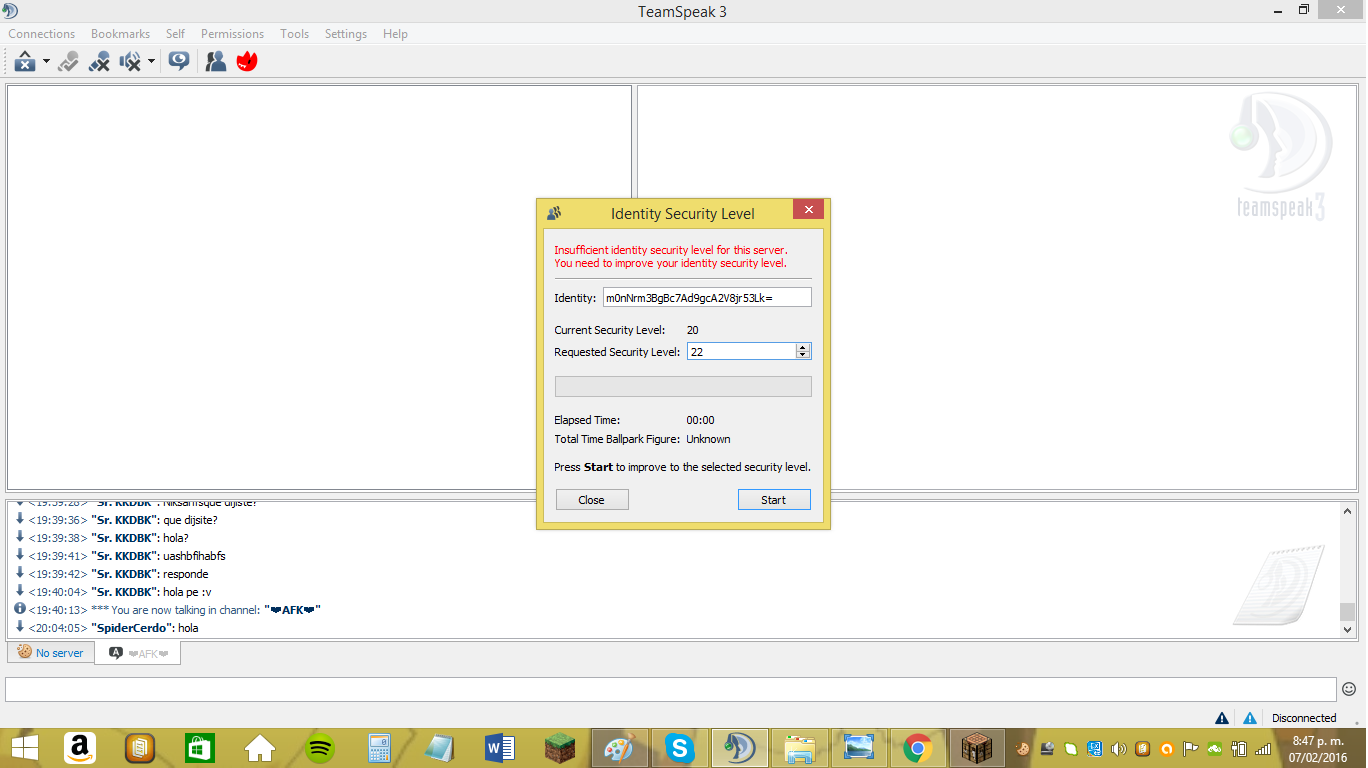The width and height of the screenshot is (1368, 768).
Task: Click the Close button in dialog
Action: click(592, 500)
